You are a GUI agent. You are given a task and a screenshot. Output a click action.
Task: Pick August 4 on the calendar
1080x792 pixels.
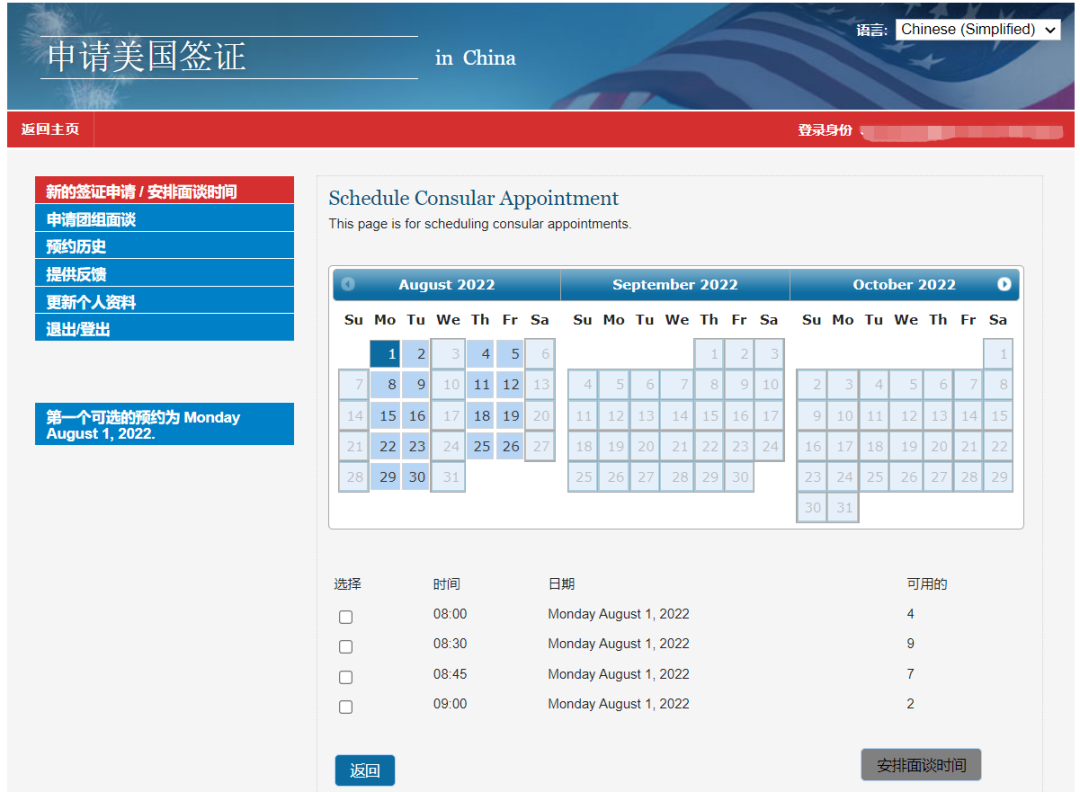(480, 354)
